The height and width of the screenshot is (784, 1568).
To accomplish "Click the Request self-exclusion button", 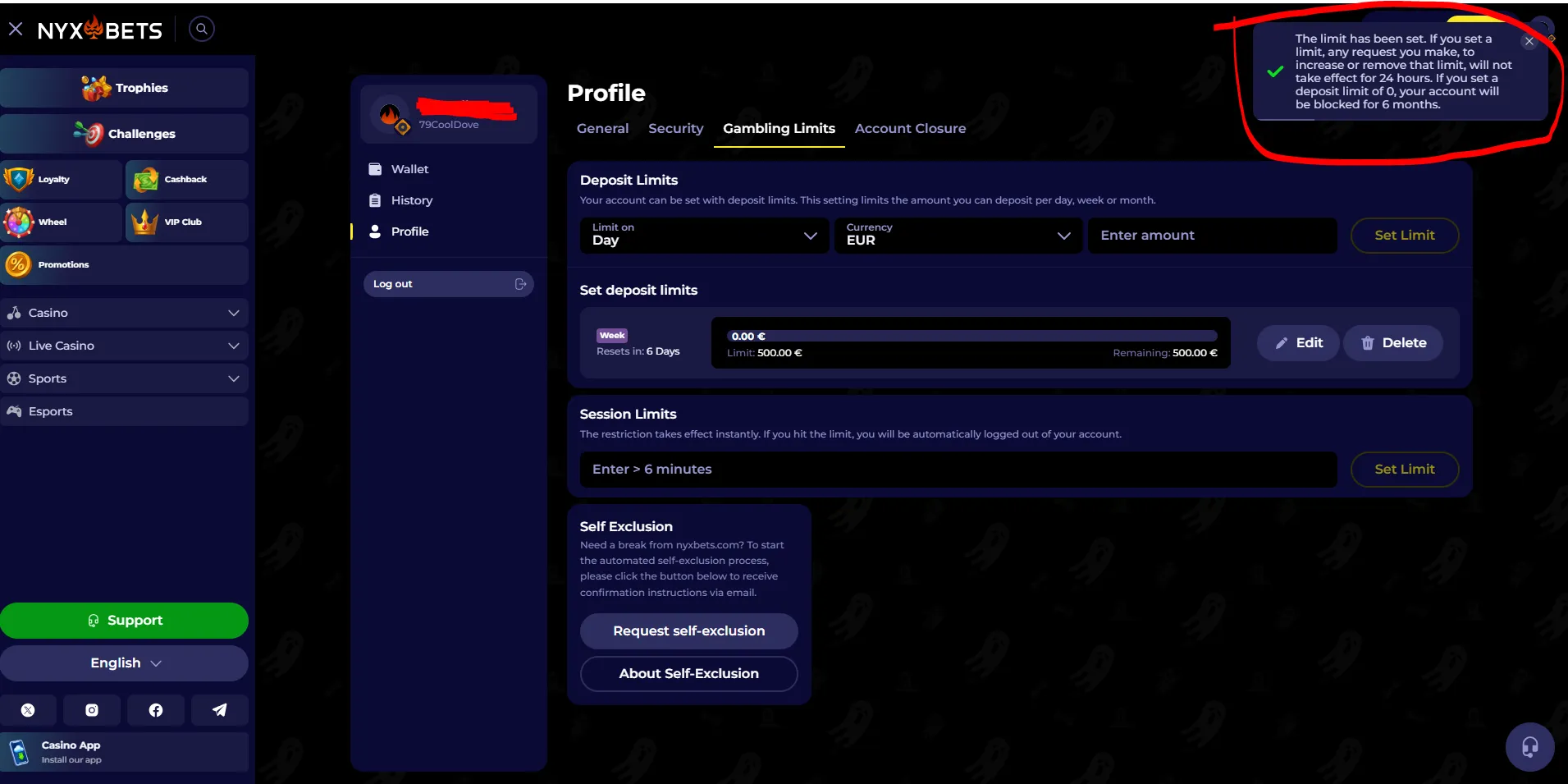I will coord(688,631).
